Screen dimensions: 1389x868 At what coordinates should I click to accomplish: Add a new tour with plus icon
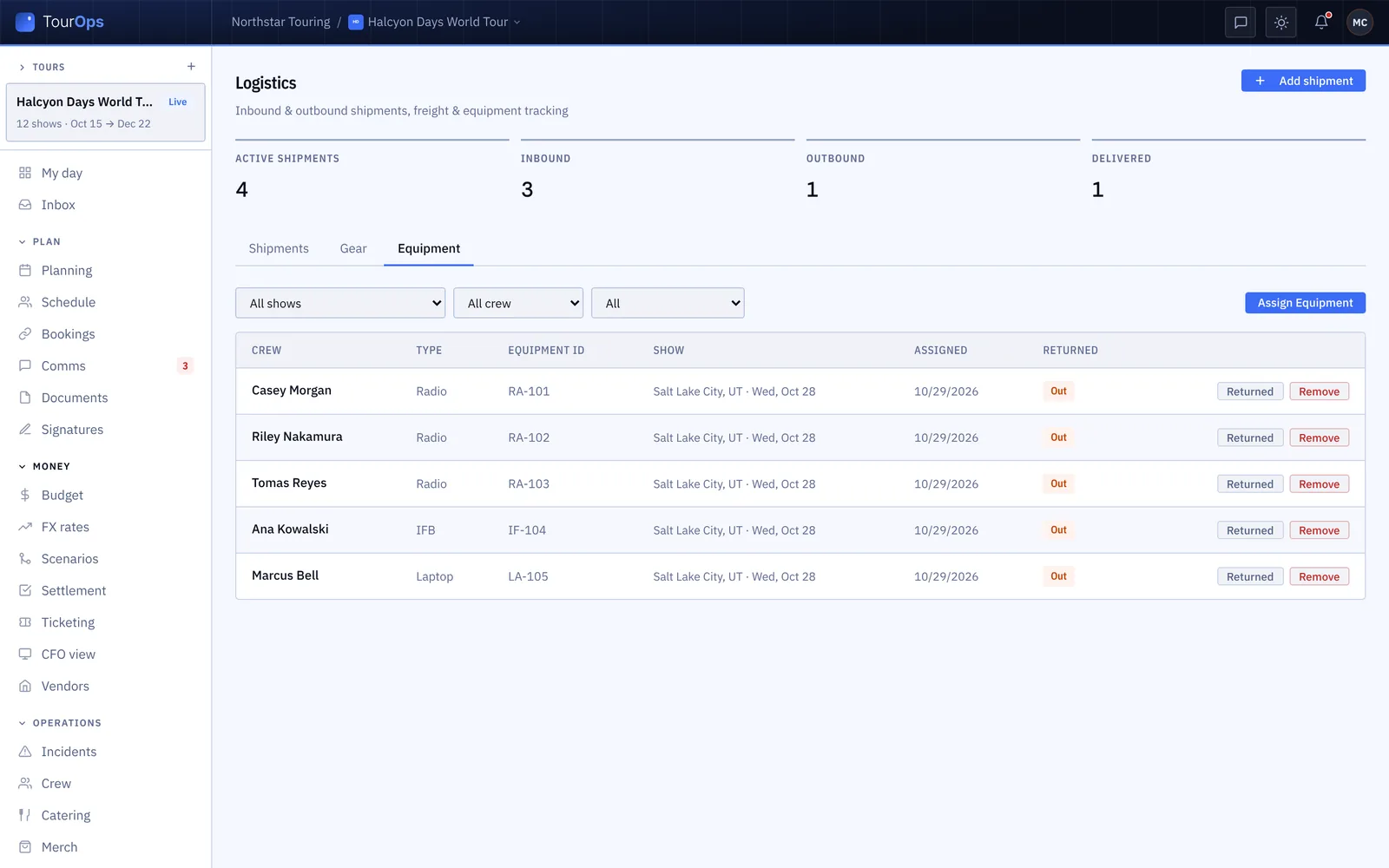coord(191,67)
